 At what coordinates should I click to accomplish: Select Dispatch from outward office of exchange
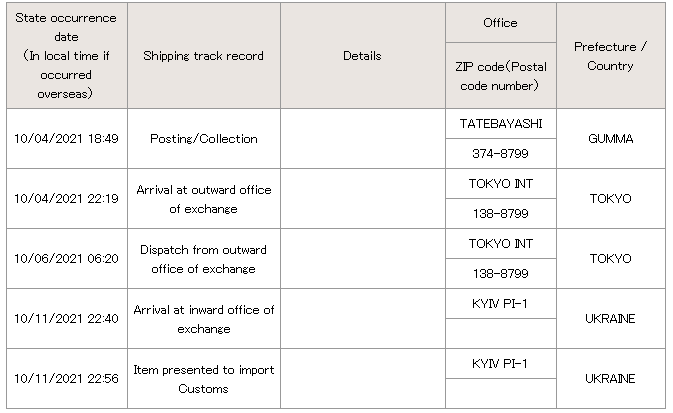tap(203, 258)
